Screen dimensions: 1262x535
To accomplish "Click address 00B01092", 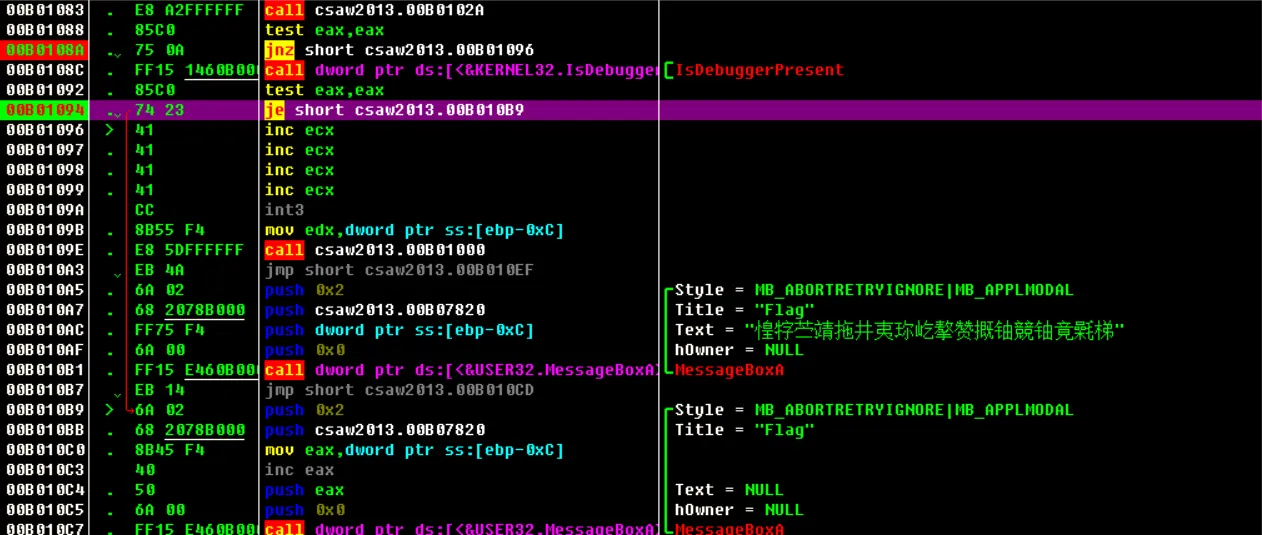I will (x=45, y=90).
